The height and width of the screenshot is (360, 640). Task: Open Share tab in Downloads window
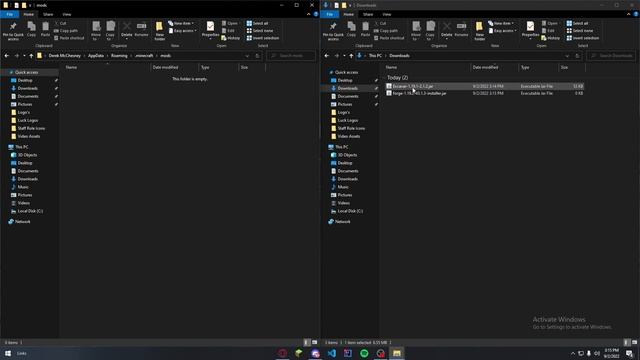[368, 14]
